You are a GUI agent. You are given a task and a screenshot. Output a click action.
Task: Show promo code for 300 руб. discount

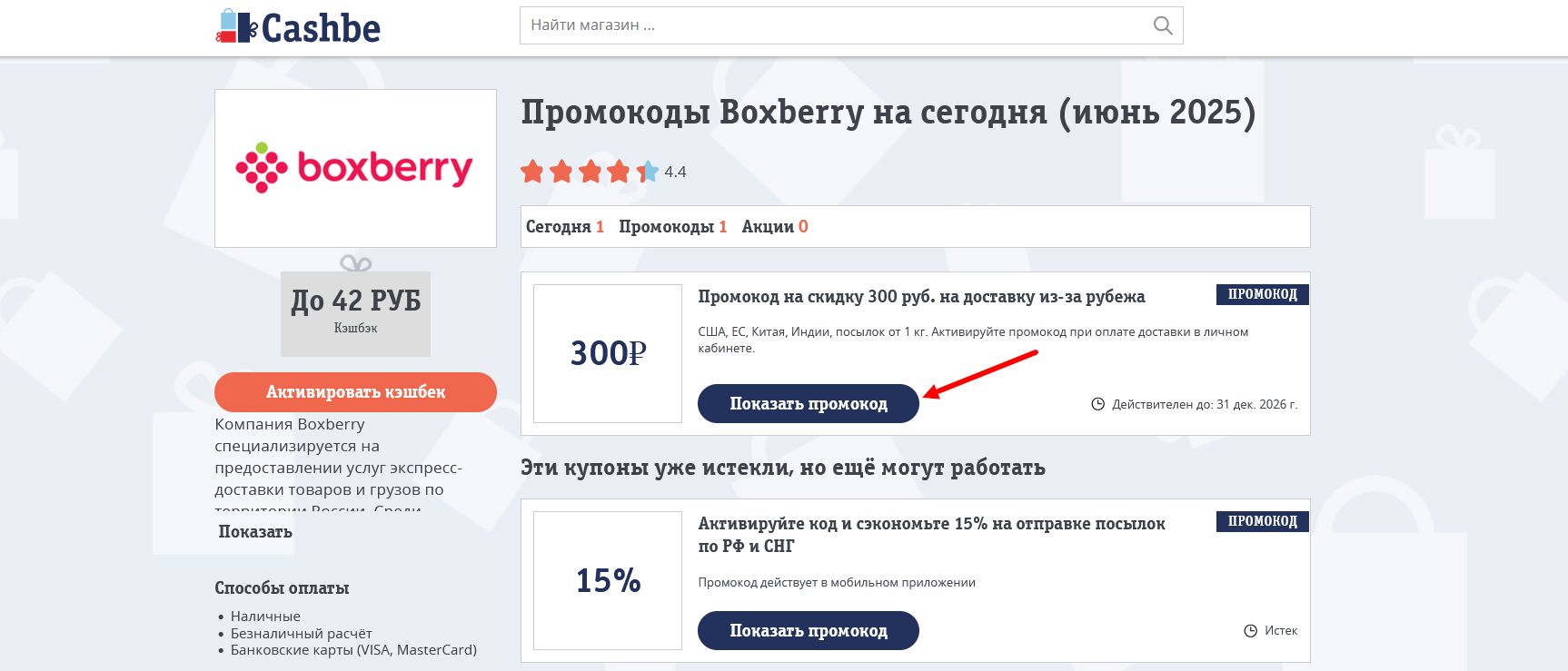point(808,404)
